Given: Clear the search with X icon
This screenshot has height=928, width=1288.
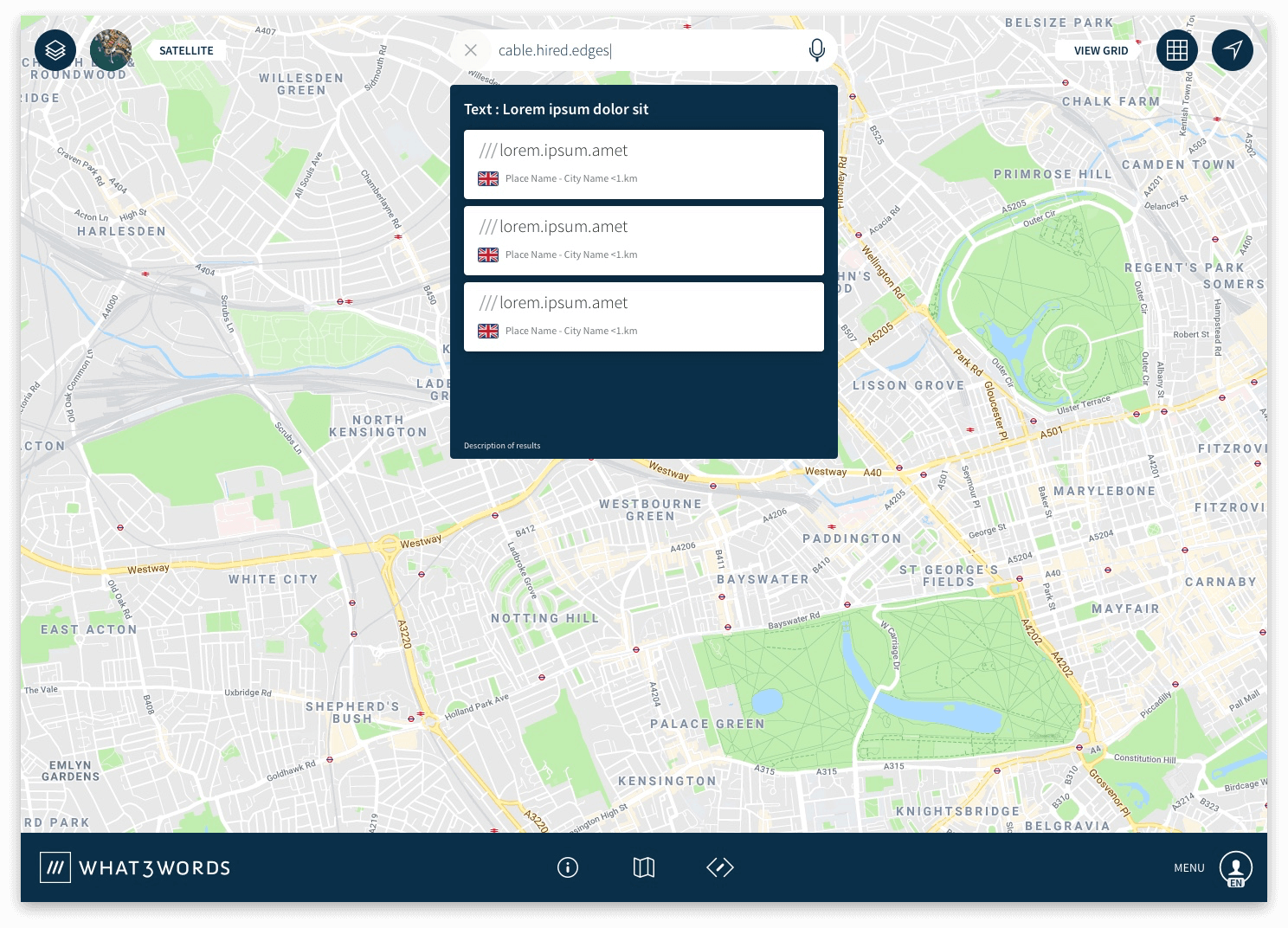Looking at the screenshot, I should 471,50.
